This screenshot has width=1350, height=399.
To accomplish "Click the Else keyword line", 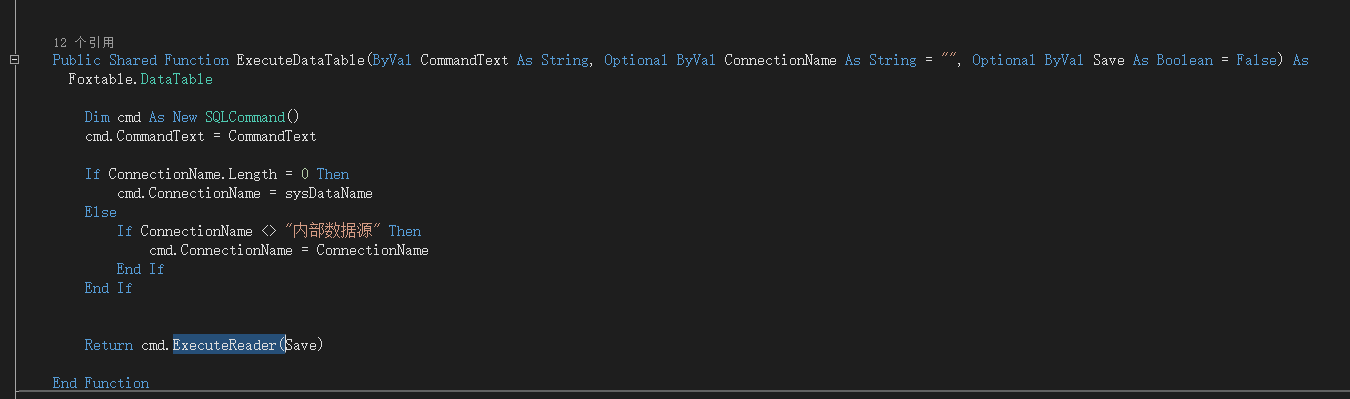I will pyautogui.click(x=101, y=212).
